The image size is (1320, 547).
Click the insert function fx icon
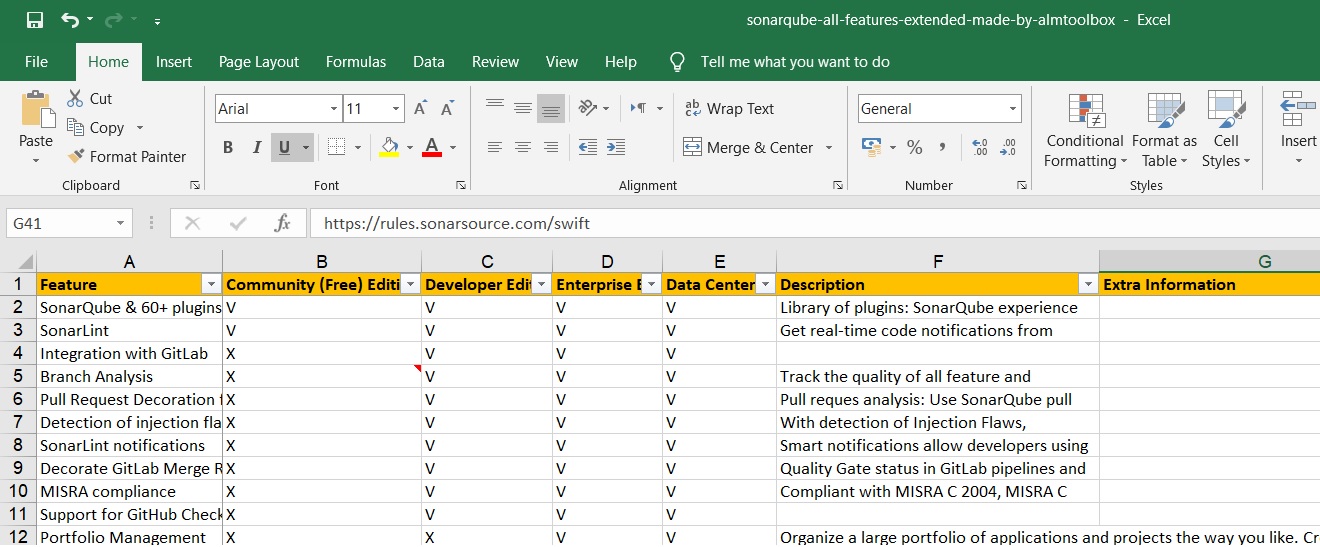pyautogui.click(x=283, y=223)
